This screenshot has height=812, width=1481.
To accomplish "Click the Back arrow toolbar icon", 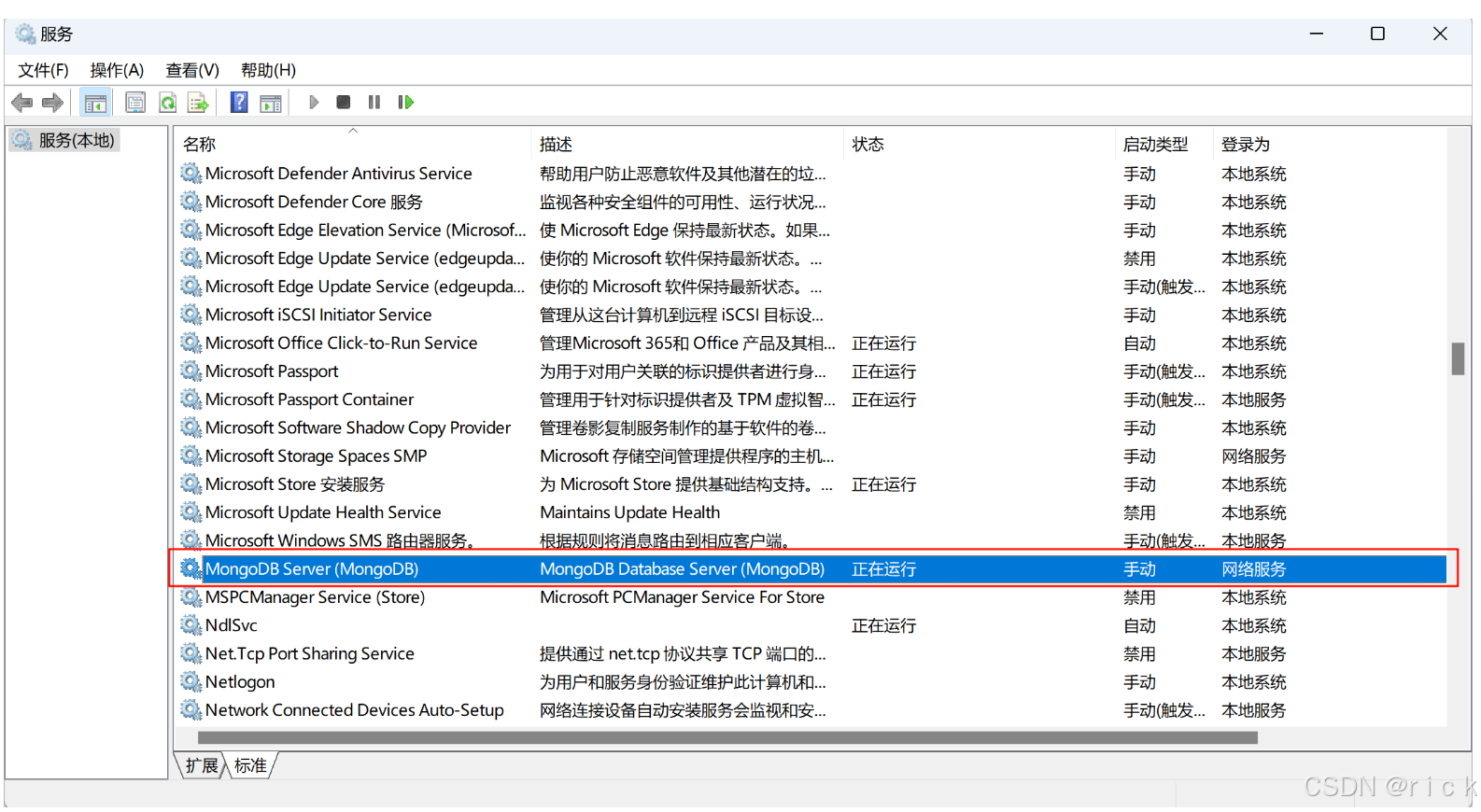I will click(x=22, y=103).
